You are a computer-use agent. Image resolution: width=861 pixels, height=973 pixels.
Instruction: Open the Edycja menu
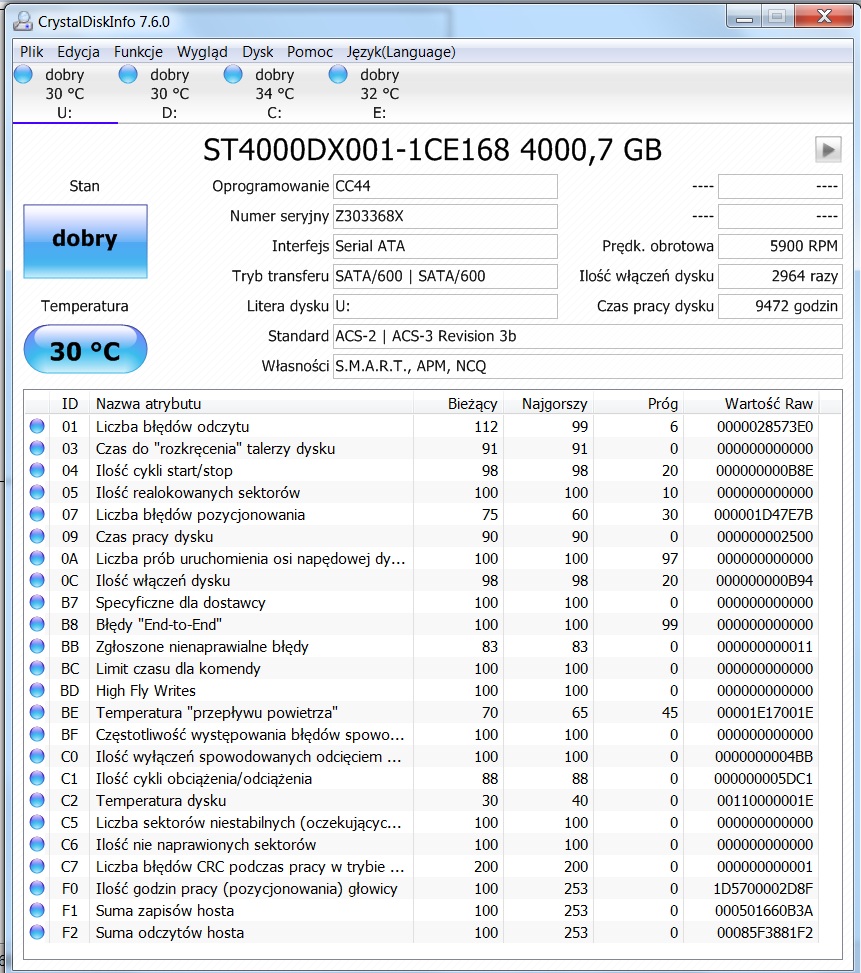78,52
